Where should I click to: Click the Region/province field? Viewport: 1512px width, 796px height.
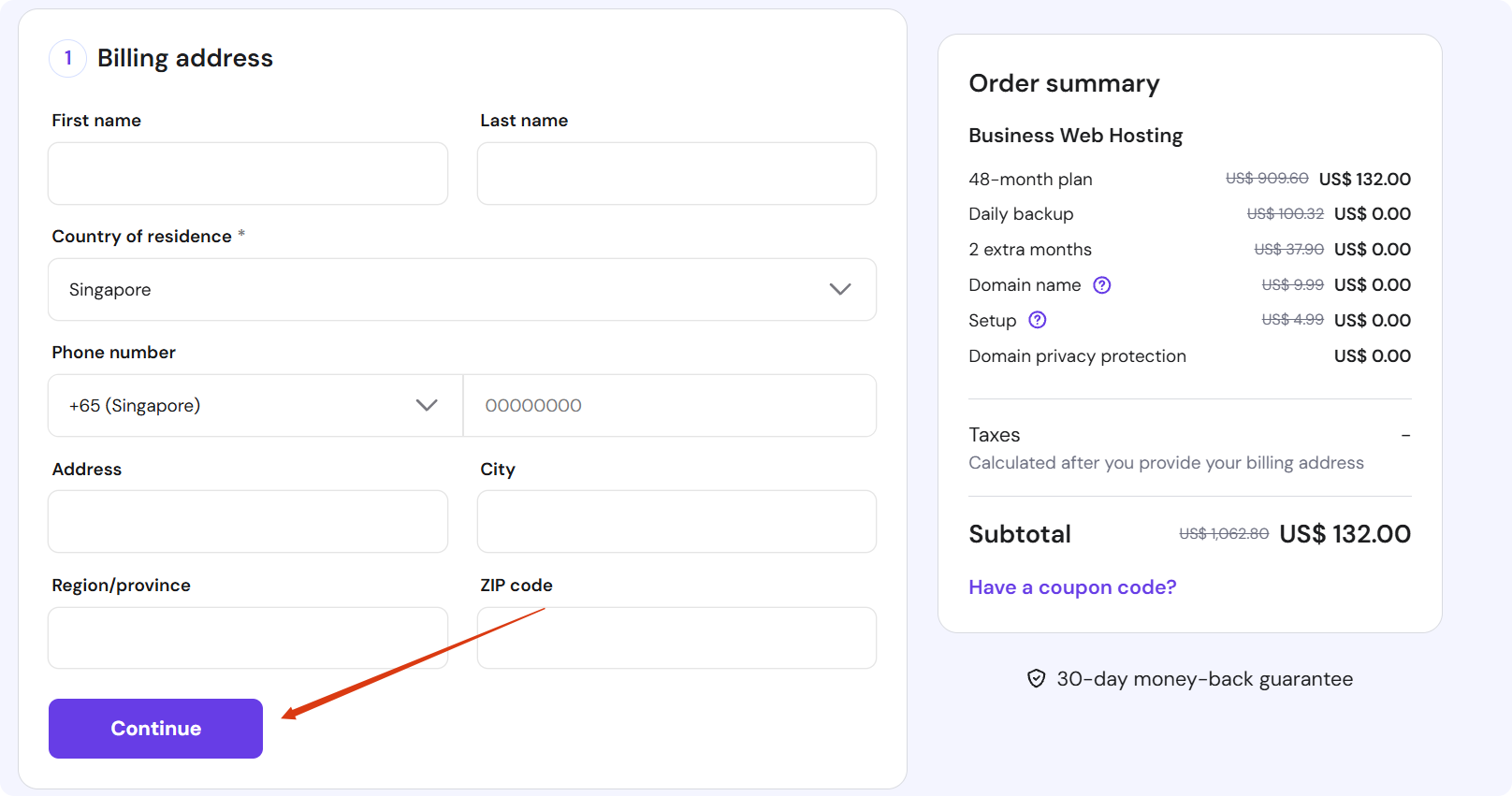(x=248, y=638)
